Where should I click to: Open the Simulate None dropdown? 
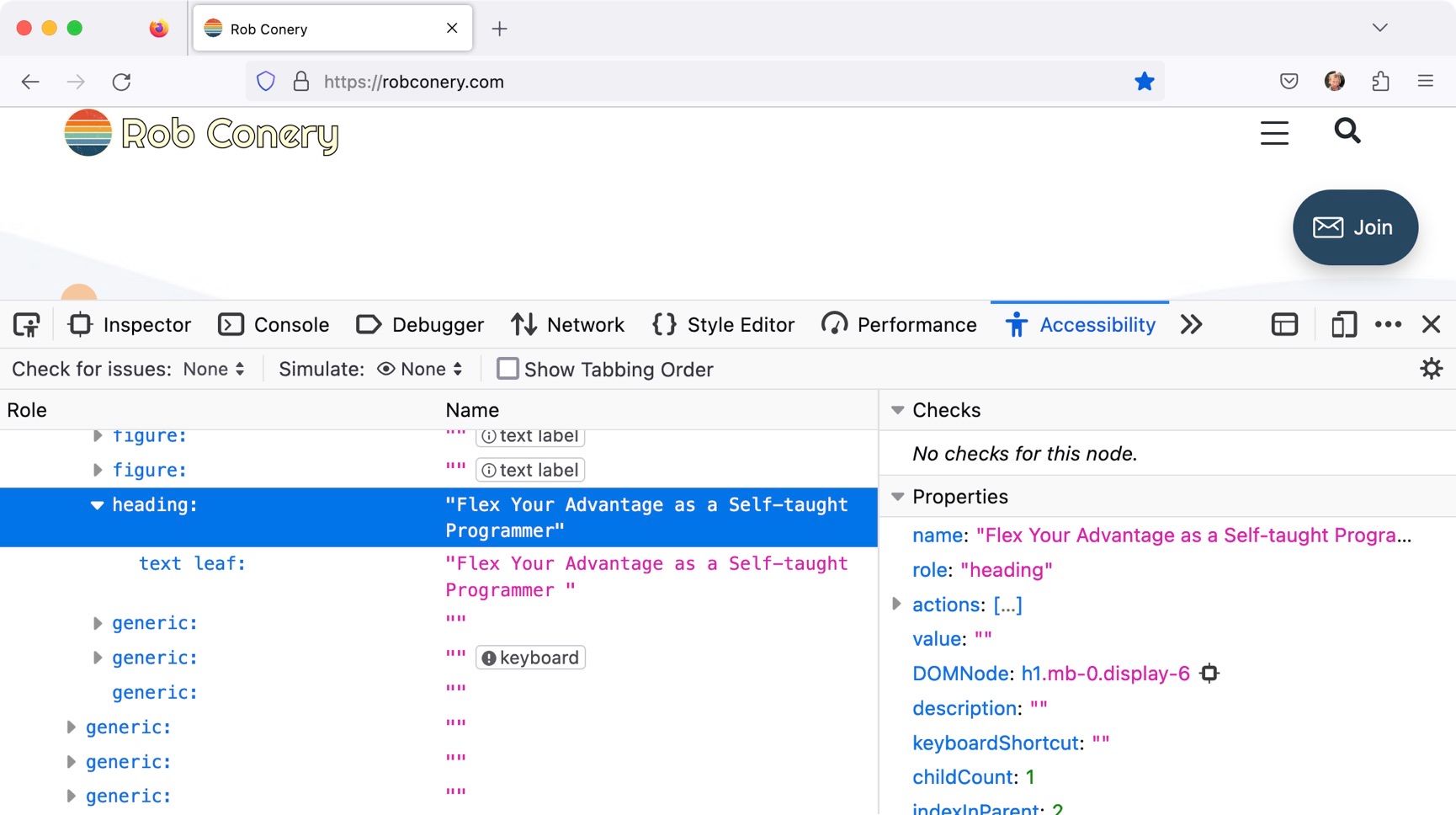(421, 369)
